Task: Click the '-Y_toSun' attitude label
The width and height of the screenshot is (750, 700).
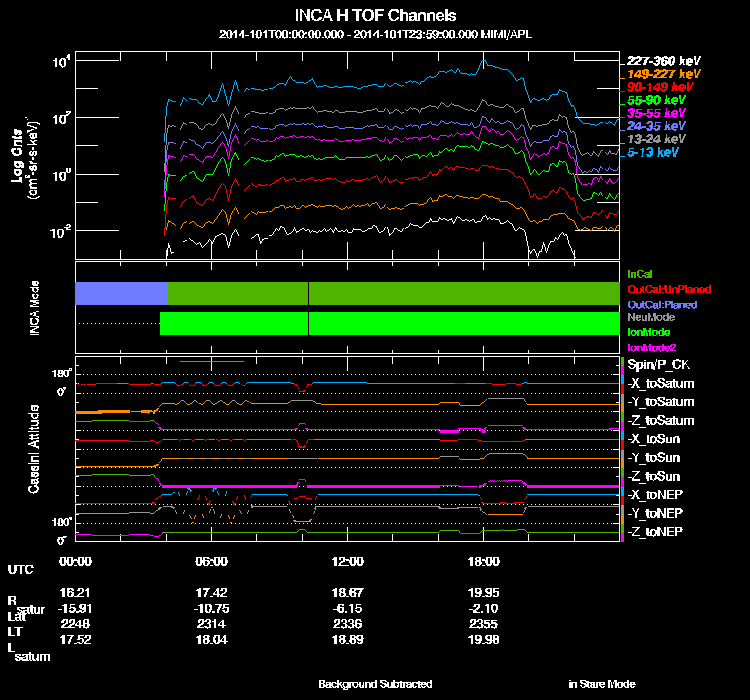Action: click(x=653, y=457)
